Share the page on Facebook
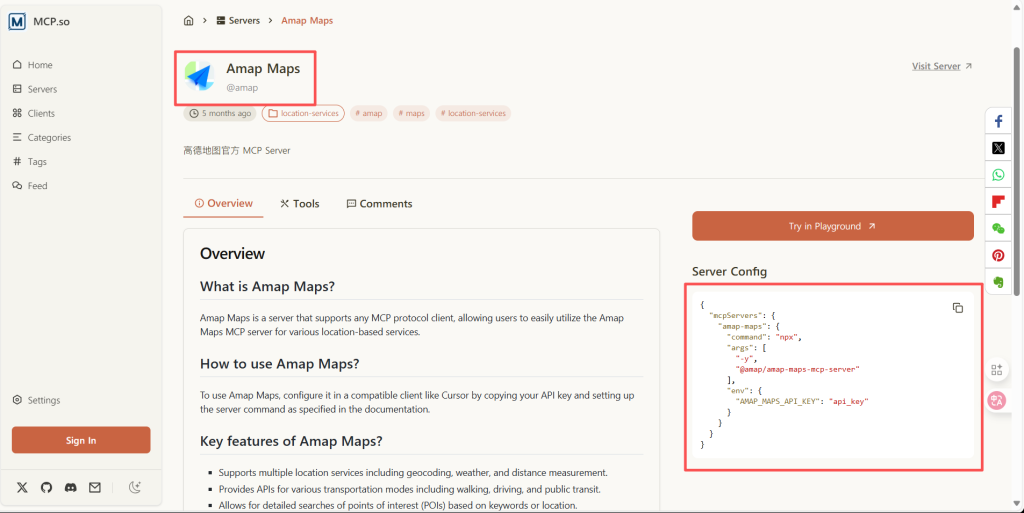Viewport: 1024px width, 513px height. coord(997,121)
